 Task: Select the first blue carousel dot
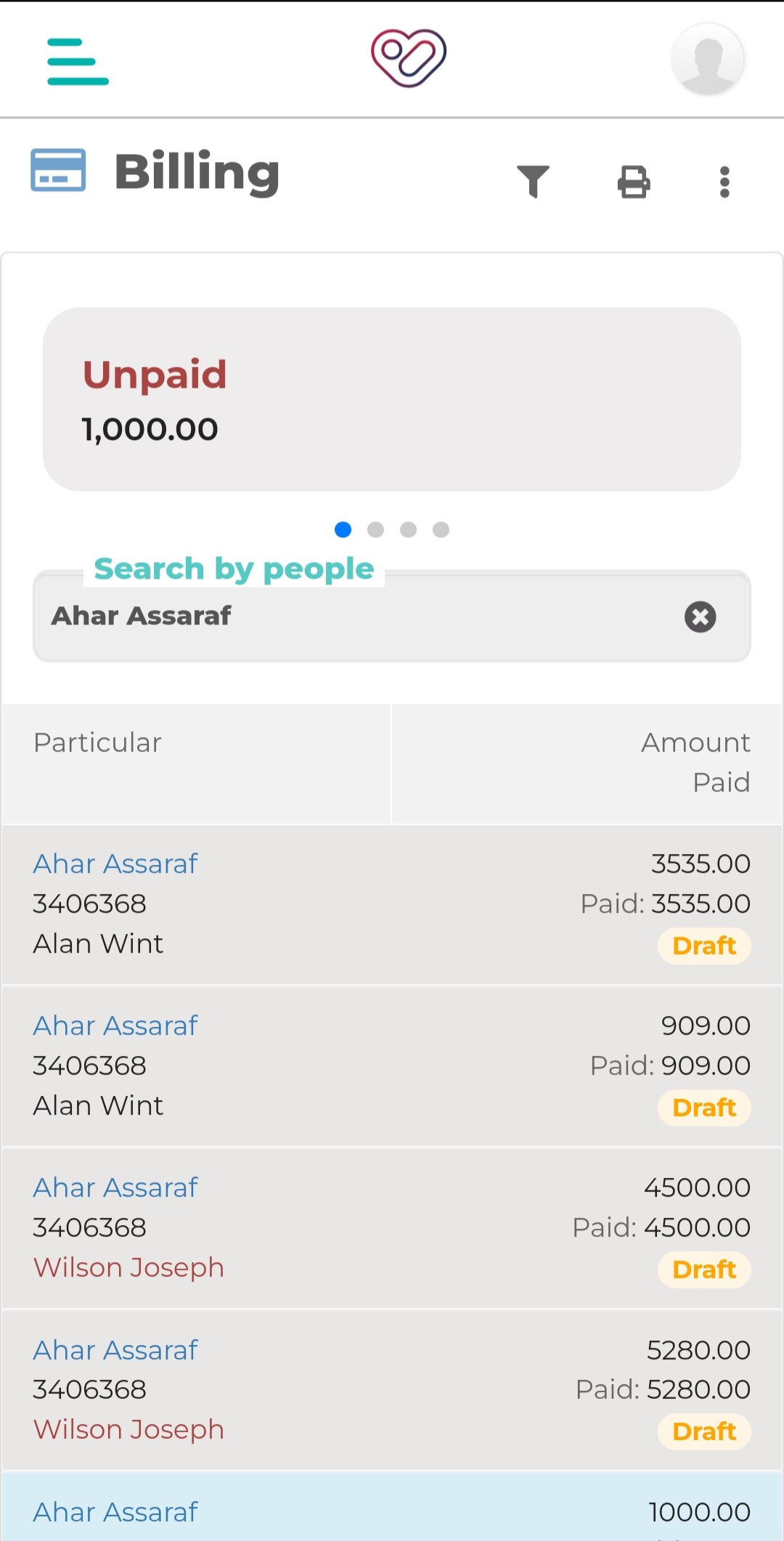click(343, 529)
